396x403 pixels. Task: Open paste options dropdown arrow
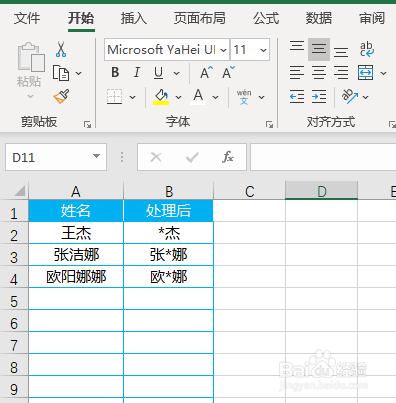pos(30,97)
